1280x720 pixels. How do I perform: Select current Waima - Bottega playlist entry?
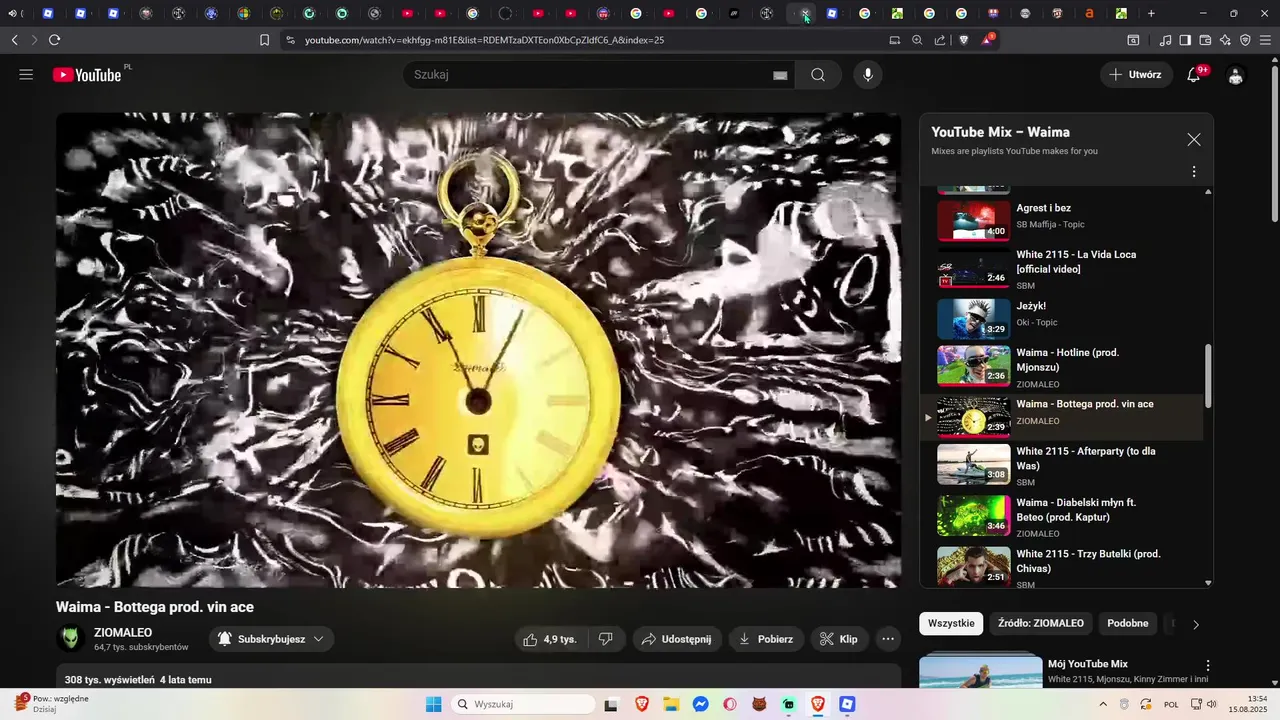[1062, 417]
